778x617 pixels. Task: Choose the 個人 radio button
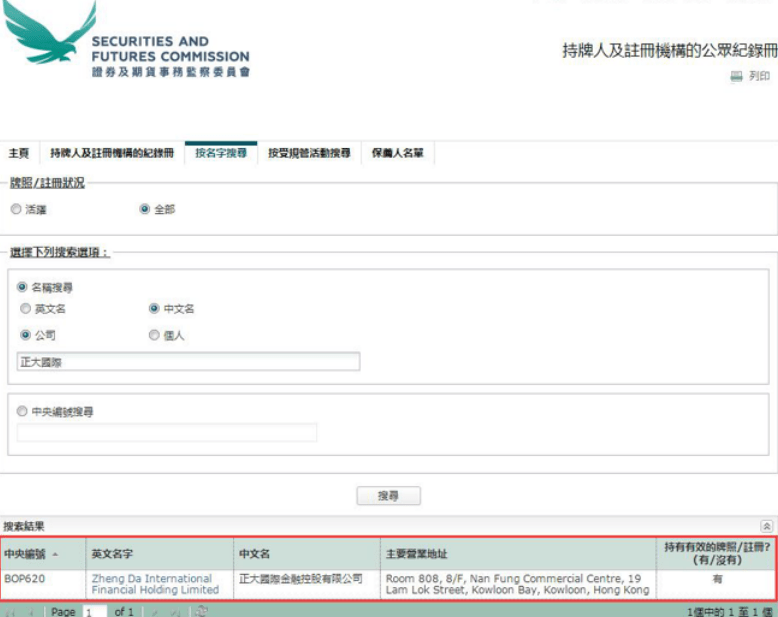pyautogui.click(x=154, y=335)
